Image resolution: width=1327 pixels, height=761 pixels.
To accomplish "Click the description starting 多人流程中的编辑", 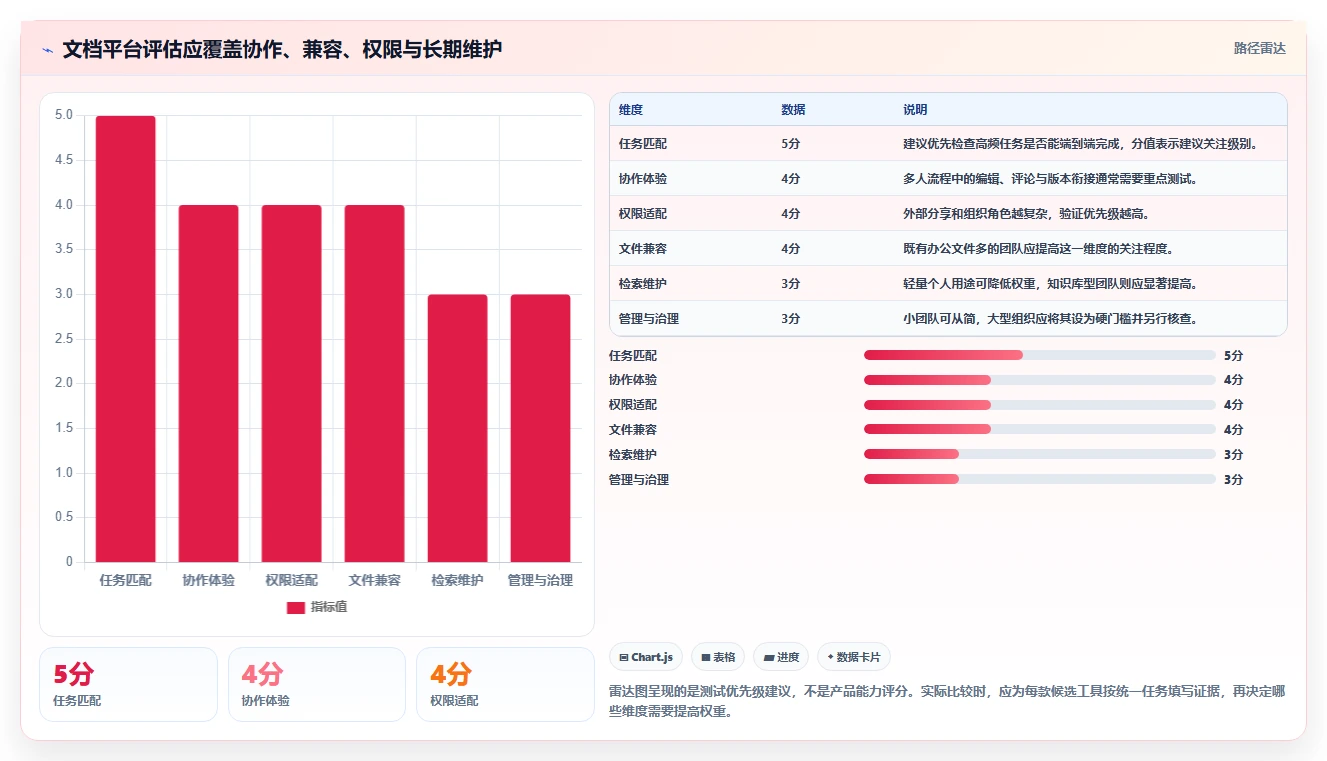I will tap(1049, 179).
